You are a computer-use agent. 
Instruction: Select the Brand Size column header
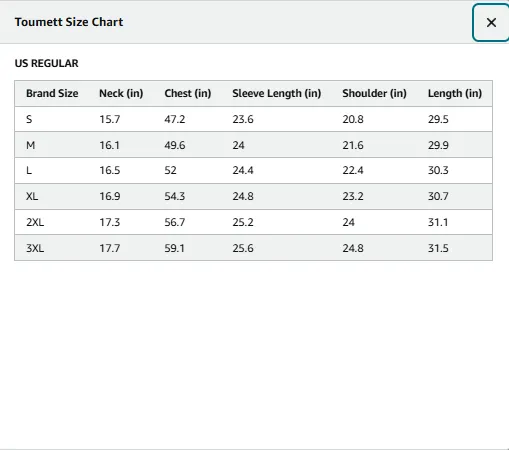click(x=52, y=93)
